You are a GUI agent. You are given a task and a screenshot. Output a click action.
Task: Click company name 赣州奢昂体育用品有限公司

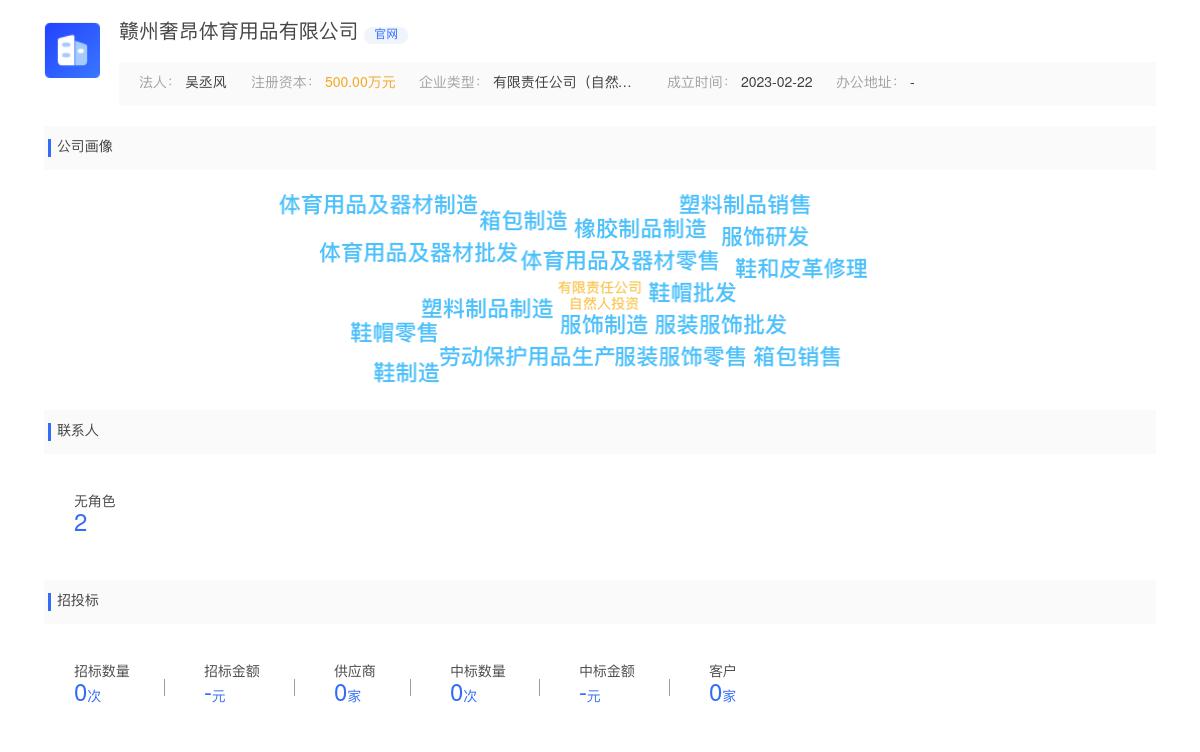238,32
